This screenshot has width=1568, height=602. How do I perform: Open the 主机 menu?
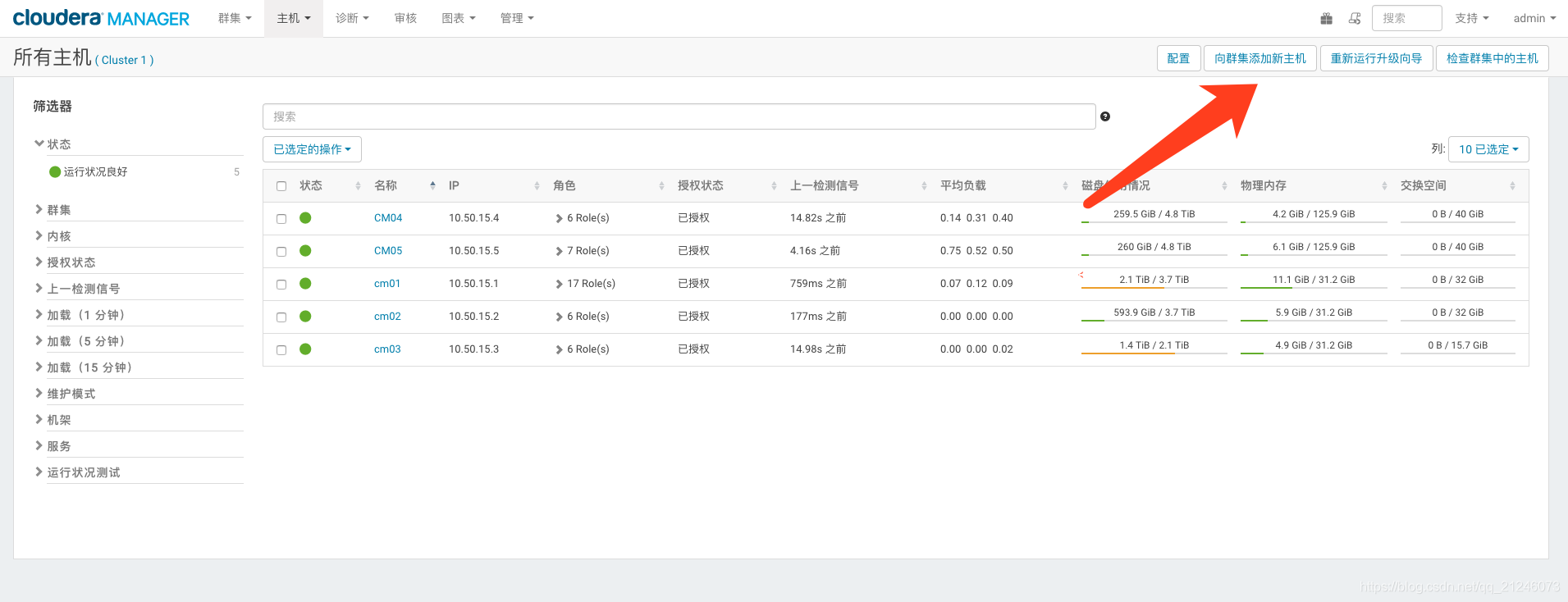tap(294, 18)
